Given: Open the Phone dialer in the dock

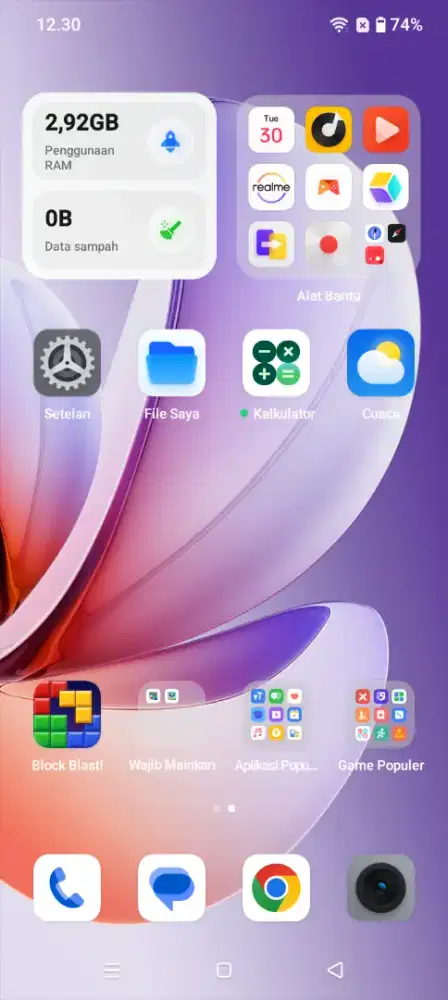Looking at the screenshot, I should point(67,888).
